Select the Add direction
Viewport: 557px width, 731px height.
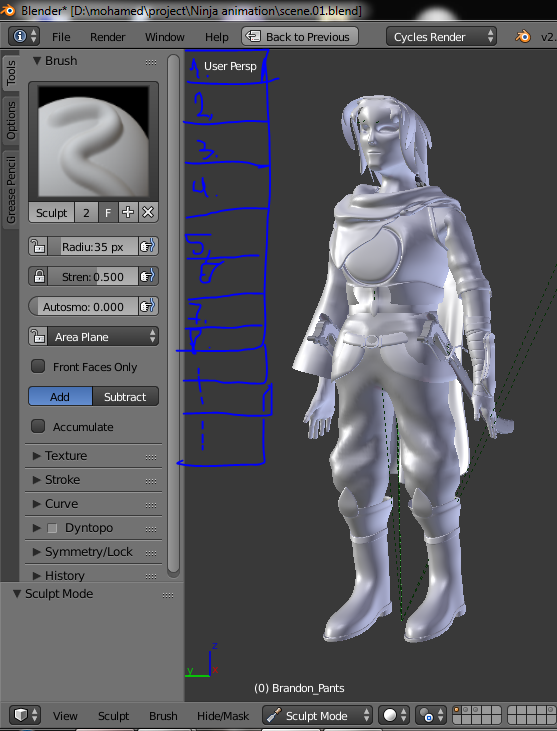(x=60, y=396)
